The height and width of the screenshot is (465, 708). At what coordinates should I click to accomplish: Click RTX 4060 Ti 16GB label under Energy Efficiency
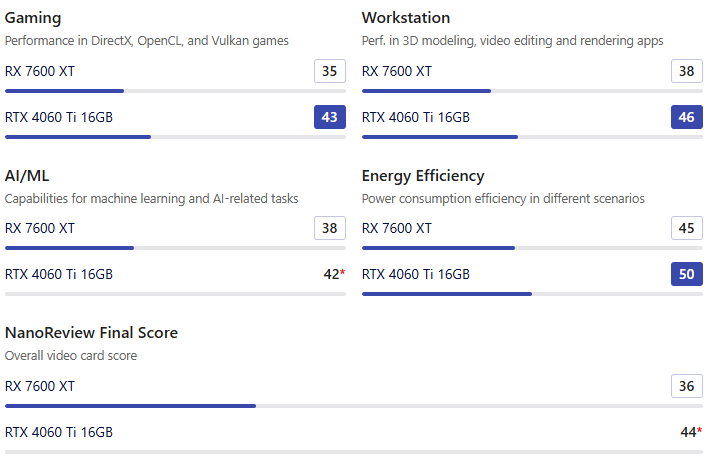click(415, 274)
